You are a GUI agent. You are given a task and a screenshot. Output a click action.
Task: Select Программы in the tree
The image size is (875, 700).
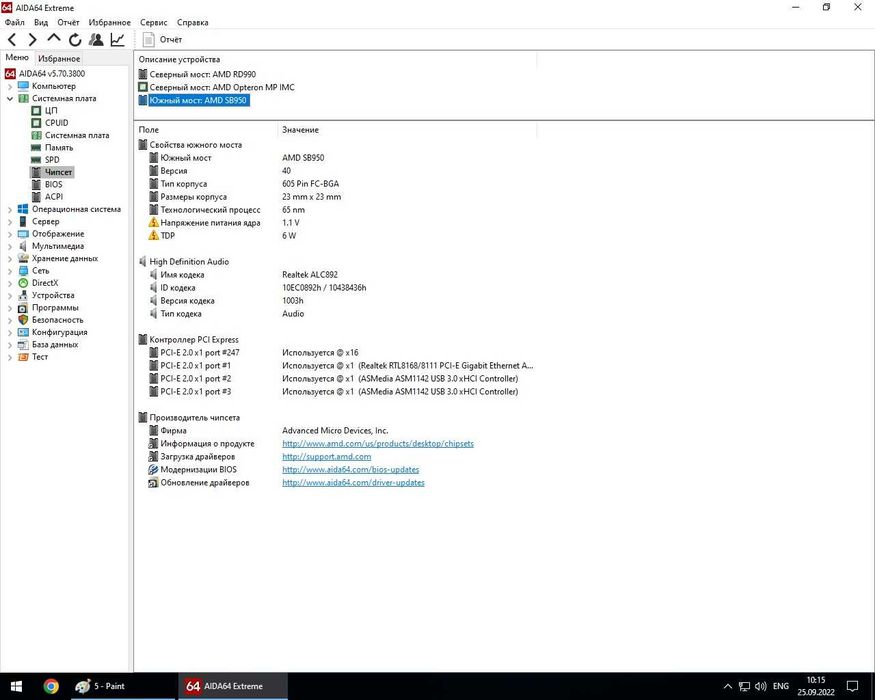(x=55, y=308)
